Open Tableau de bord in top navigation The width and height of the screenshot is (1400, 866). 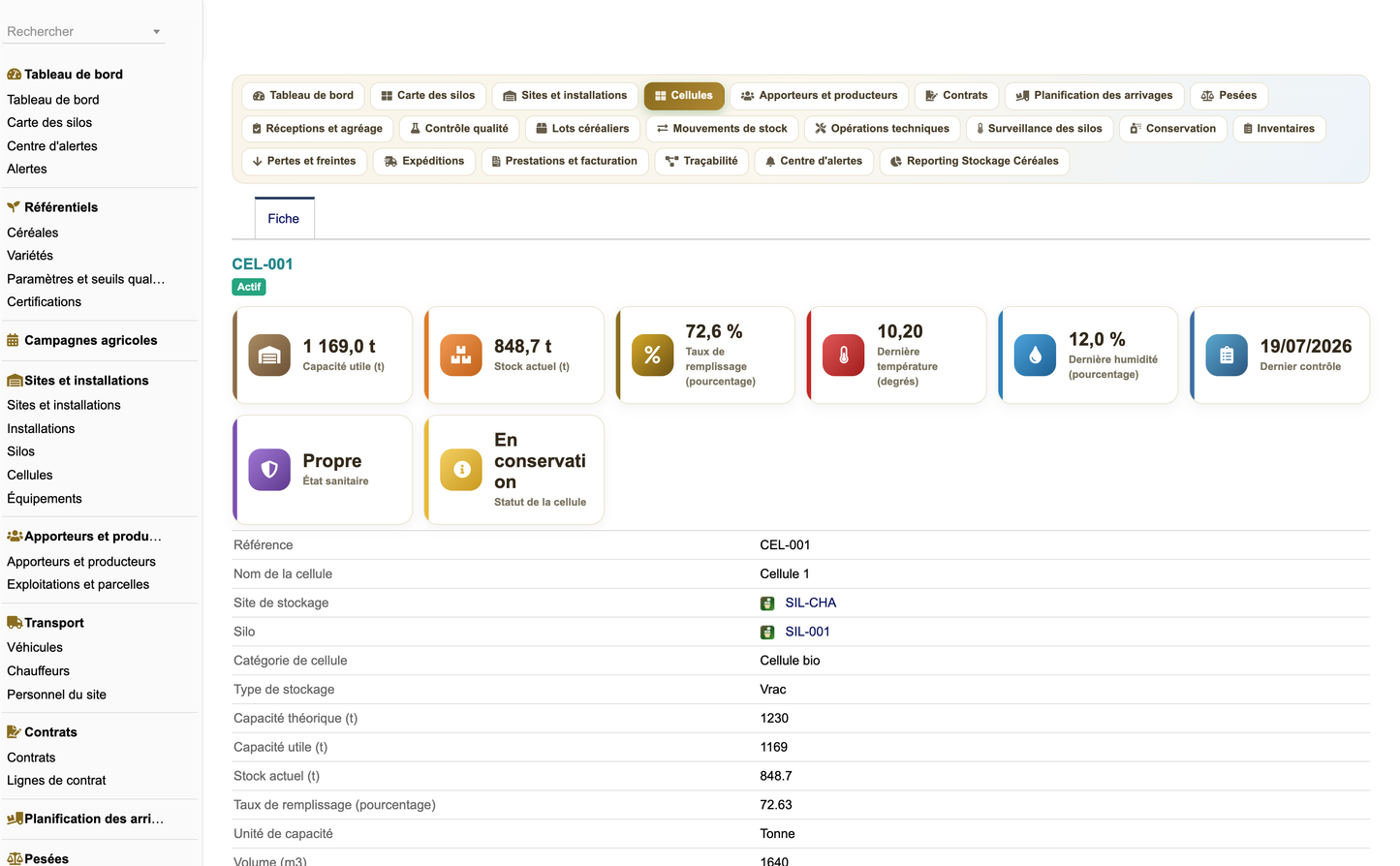pyautogui.click(x=303, y=96)
